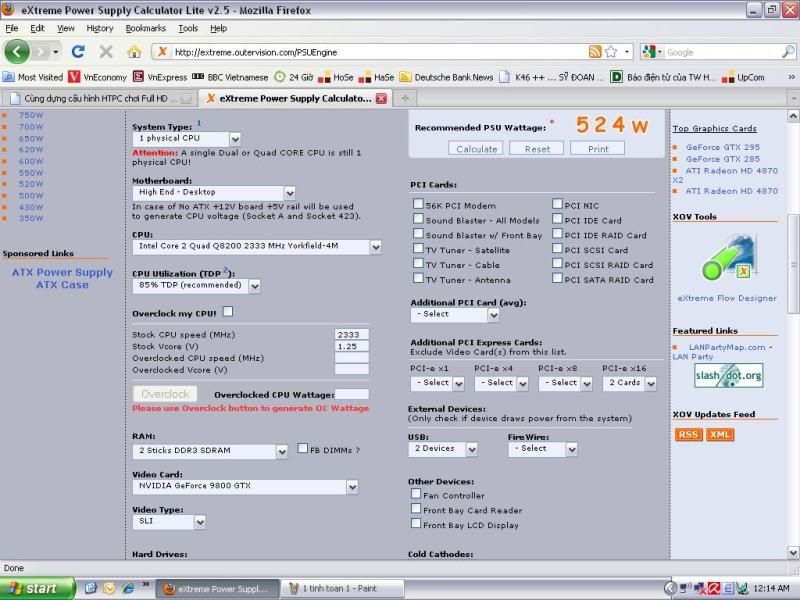The image size is (800, 600).
Task: Click the Stop loading X icon
Action: click(106, 52)
